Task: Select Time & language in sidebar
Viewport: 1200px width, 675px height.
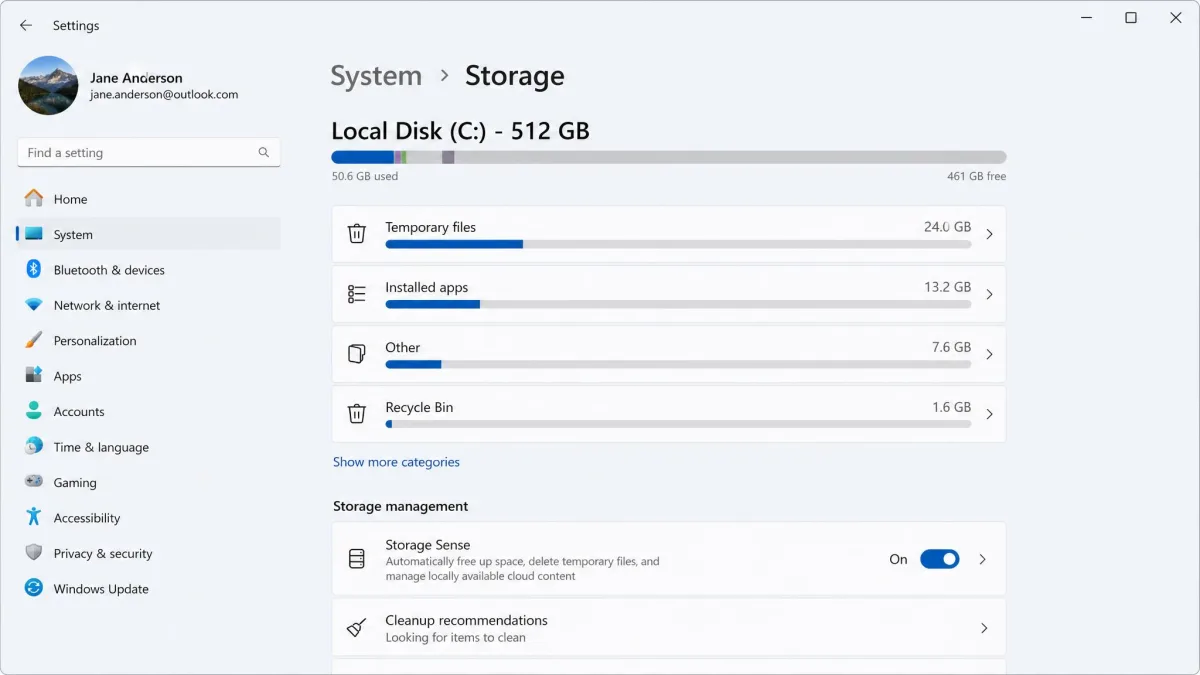Action: (148, 447)
